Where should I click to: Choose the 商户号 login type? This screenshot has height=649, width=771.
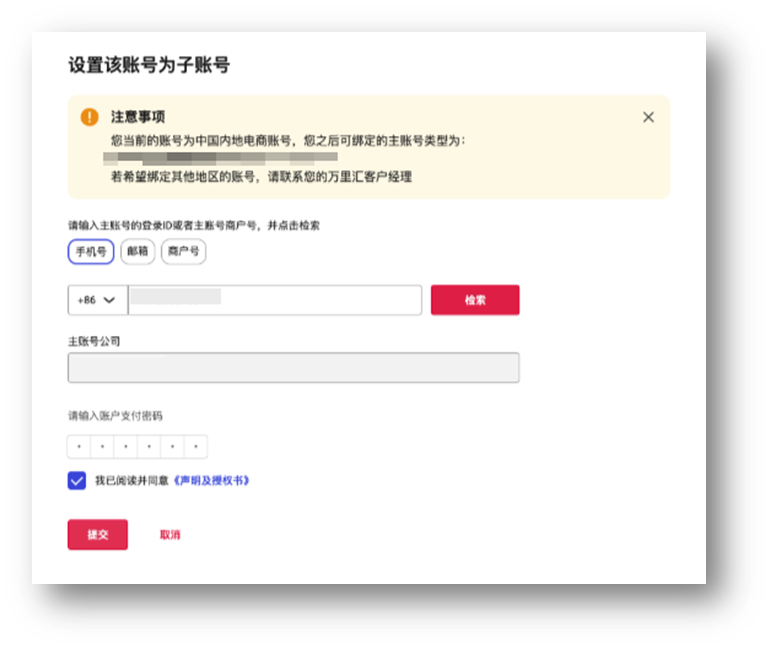pos(183,252)
